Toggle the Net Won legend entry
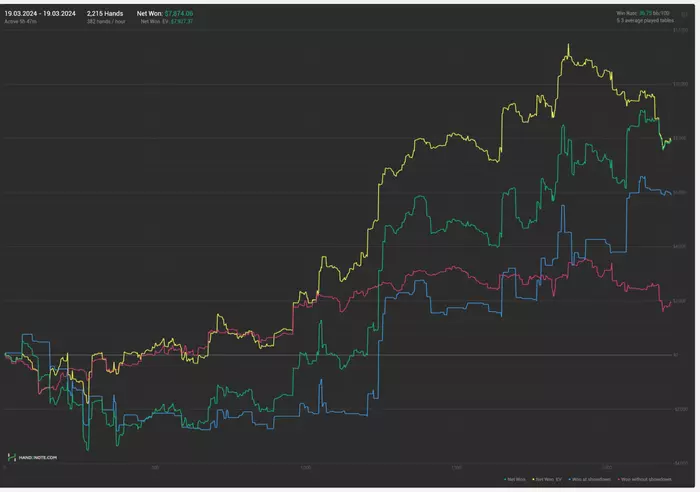This screenshot has height=492, width=700. 515,479
